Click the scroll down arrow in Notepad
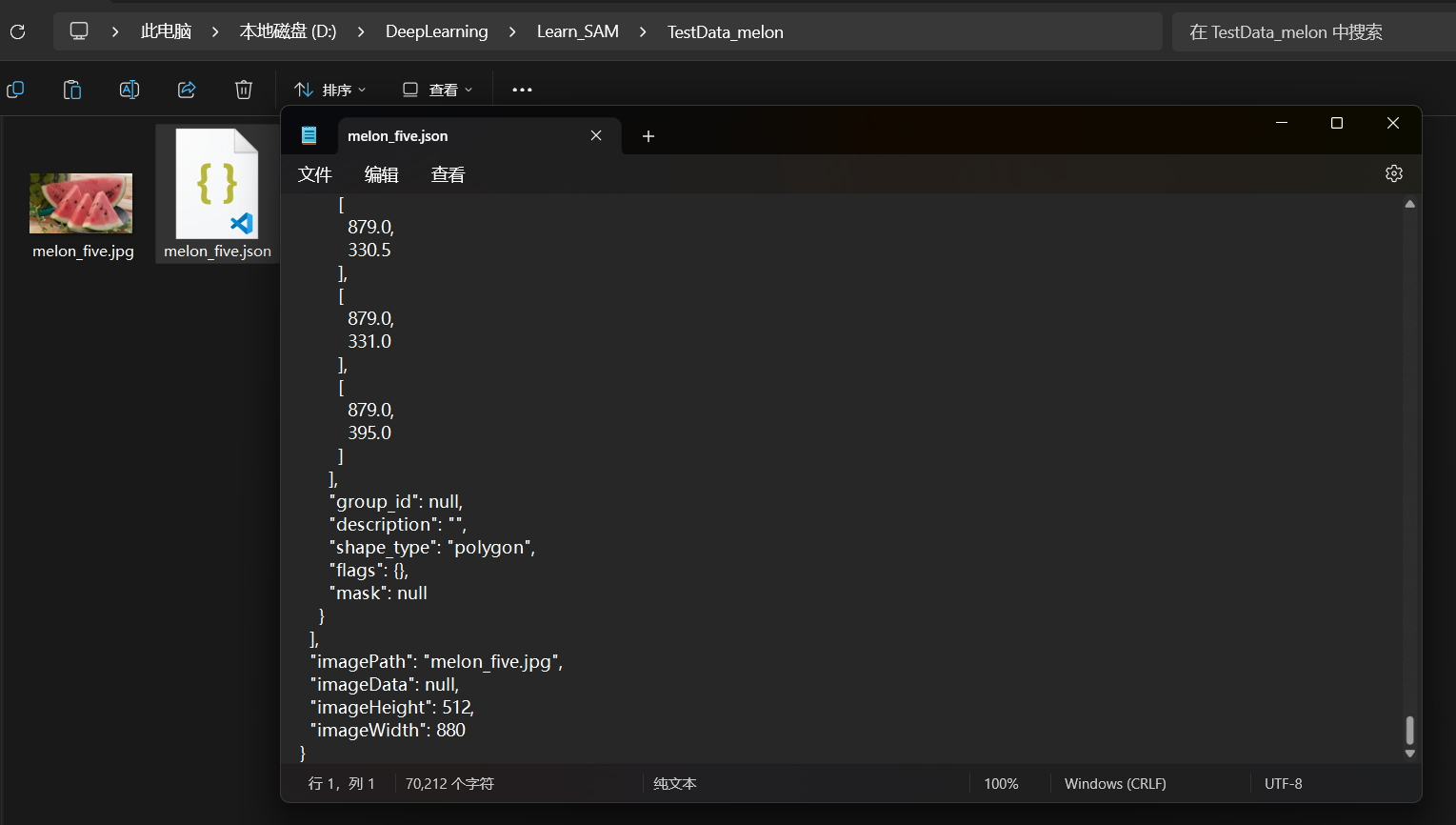 click(1410, 754)
